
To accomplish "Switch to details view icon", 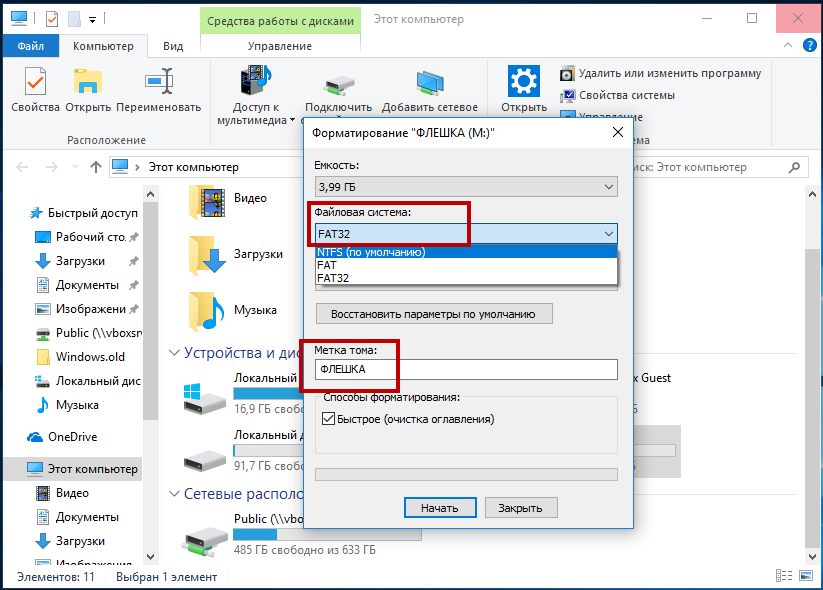I will point(784,576).
